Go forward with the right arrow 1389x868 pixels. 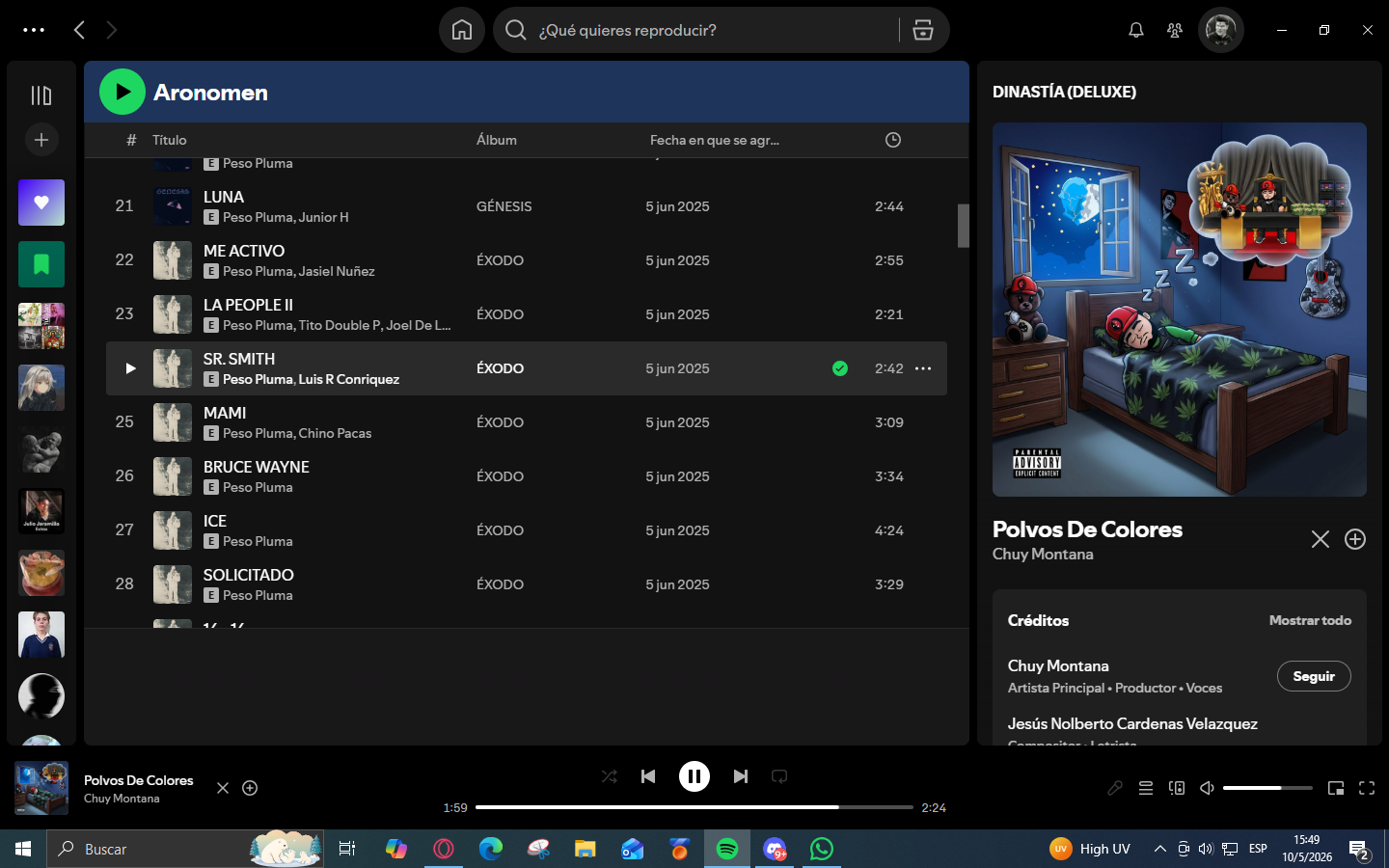tap(112, 30)
